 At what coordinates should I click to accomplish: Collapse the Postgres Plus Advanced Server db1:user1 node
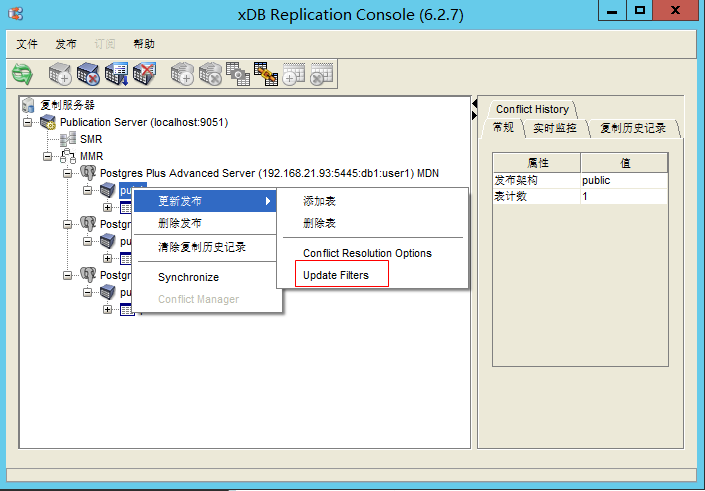(67, 173)
